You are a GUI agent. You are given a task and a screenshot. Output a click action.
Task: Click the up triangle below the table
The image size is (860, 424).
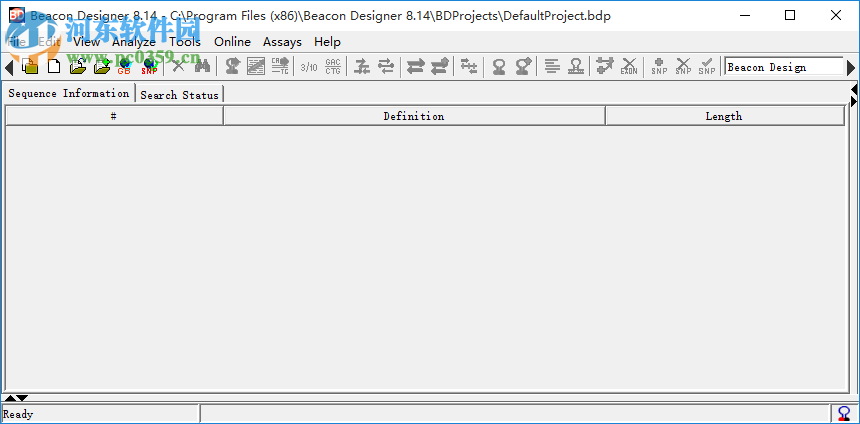pyautogui.click(x=10, y=398)
